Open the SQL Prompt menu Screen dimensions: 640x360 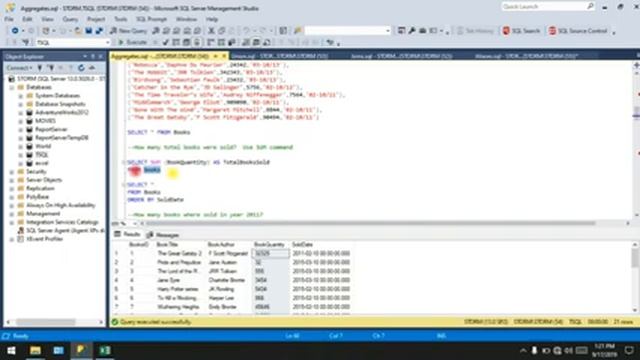(x=151, y=19)
